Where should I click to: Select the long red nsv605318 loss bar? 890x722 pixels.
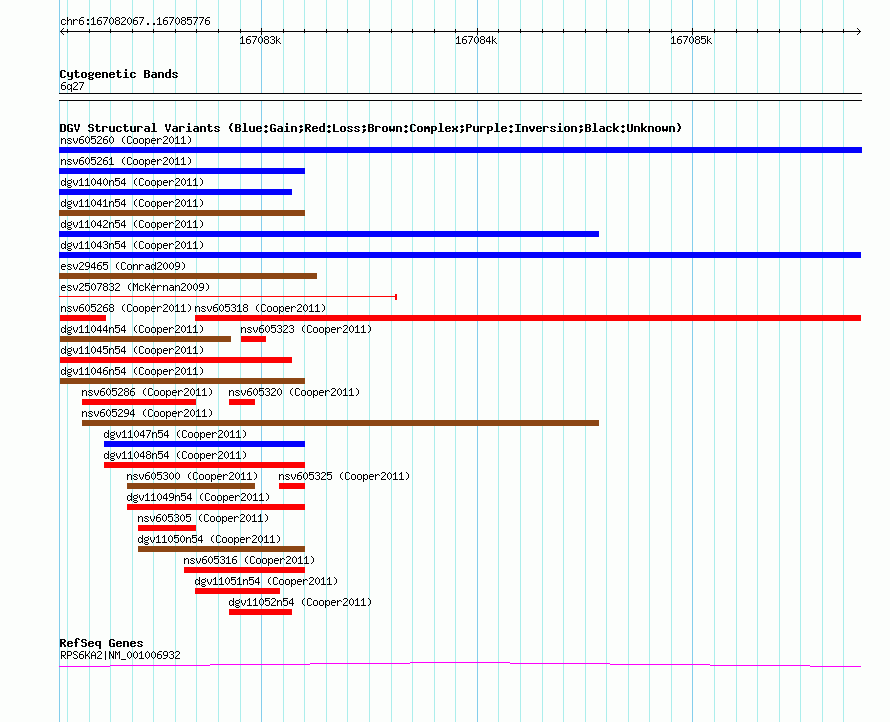coord(528,318)
